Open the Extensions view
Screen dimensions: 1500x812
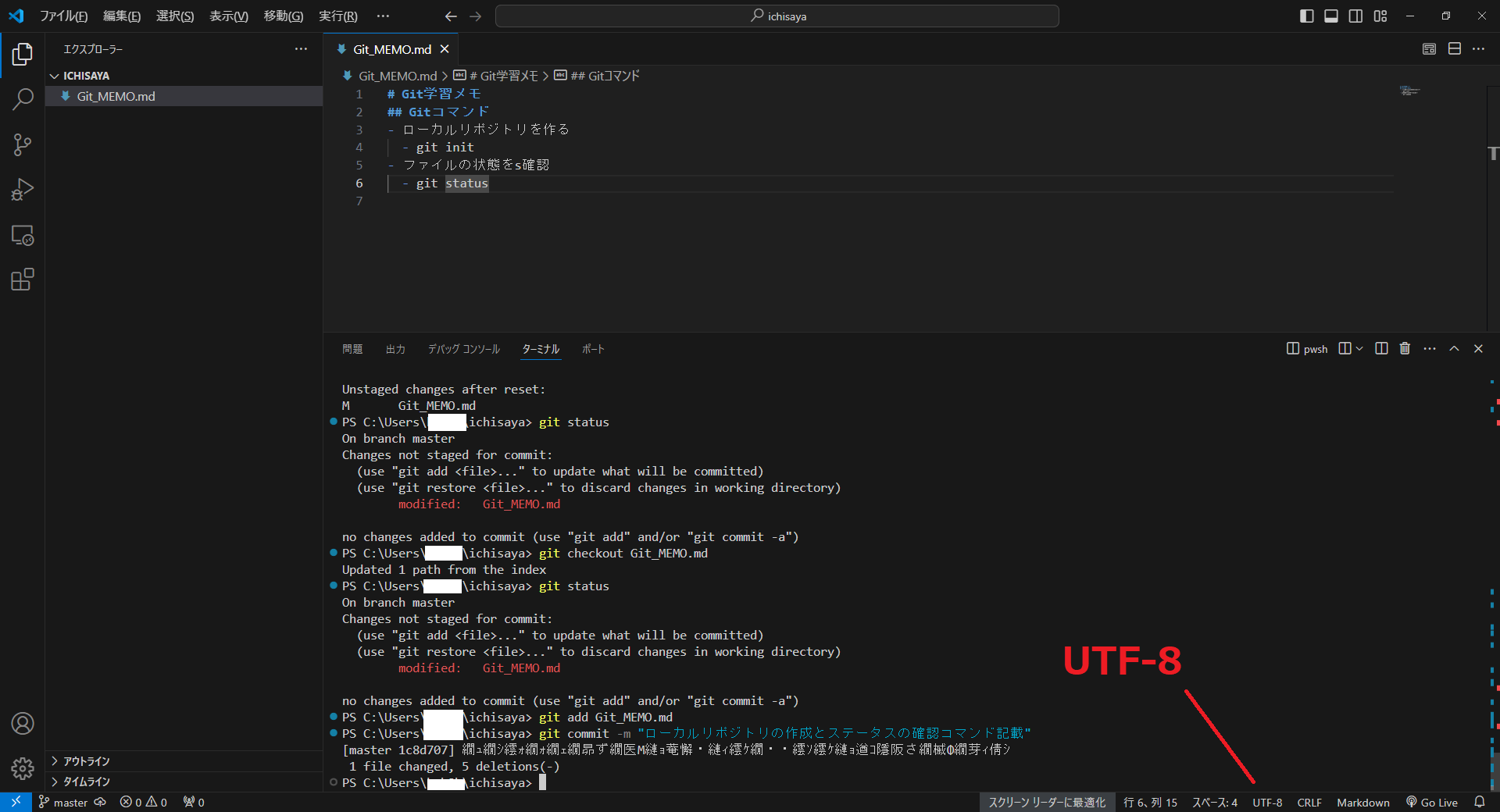point(23,280)
